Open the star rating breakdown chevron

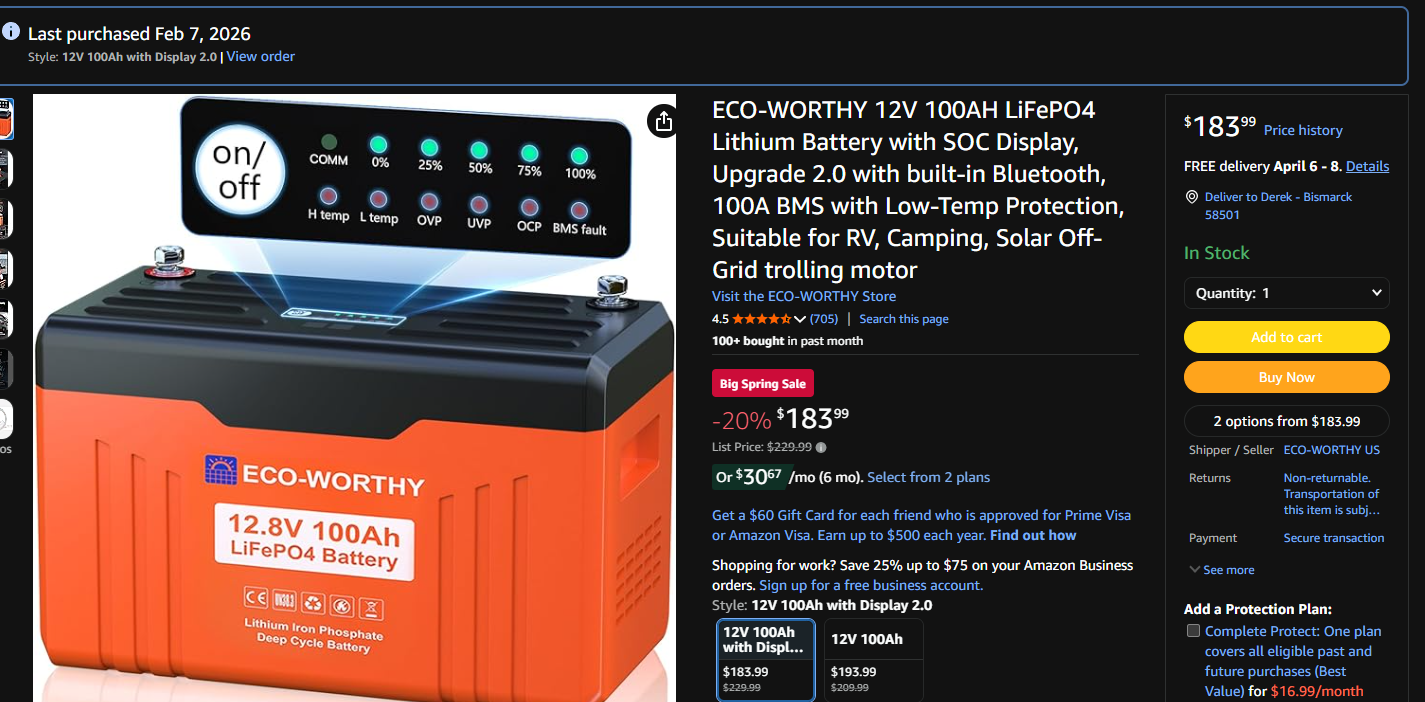800,319
